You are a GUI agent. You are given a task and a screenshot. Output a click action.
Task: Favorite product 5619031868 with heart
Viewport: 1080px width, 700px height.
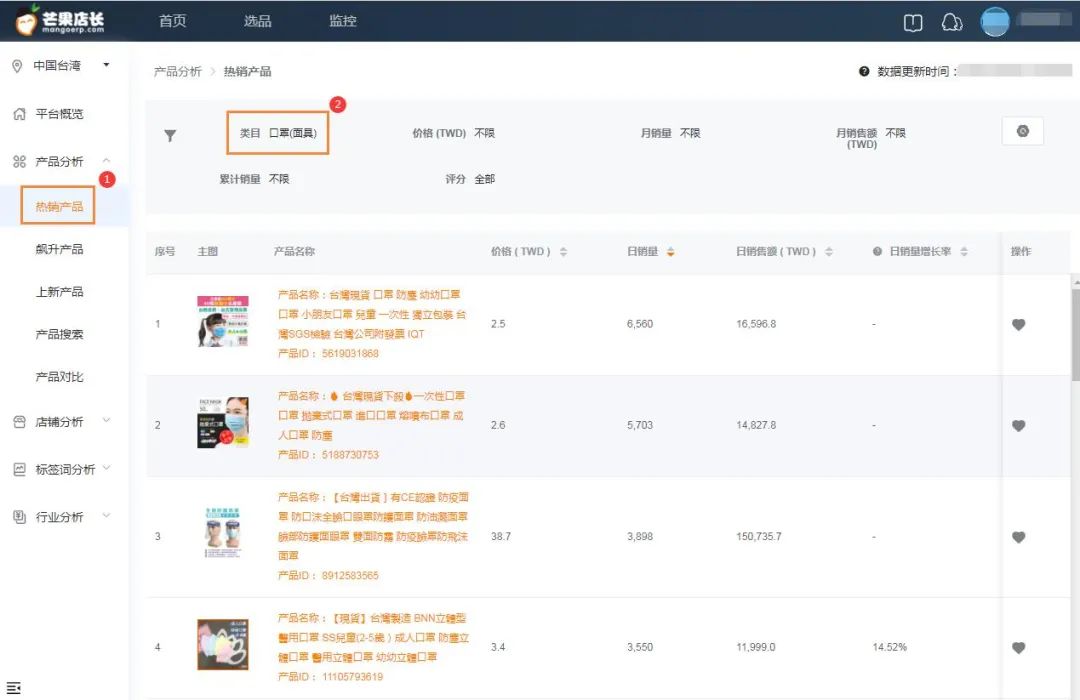pyautogui.click(x=1019, y=325)
